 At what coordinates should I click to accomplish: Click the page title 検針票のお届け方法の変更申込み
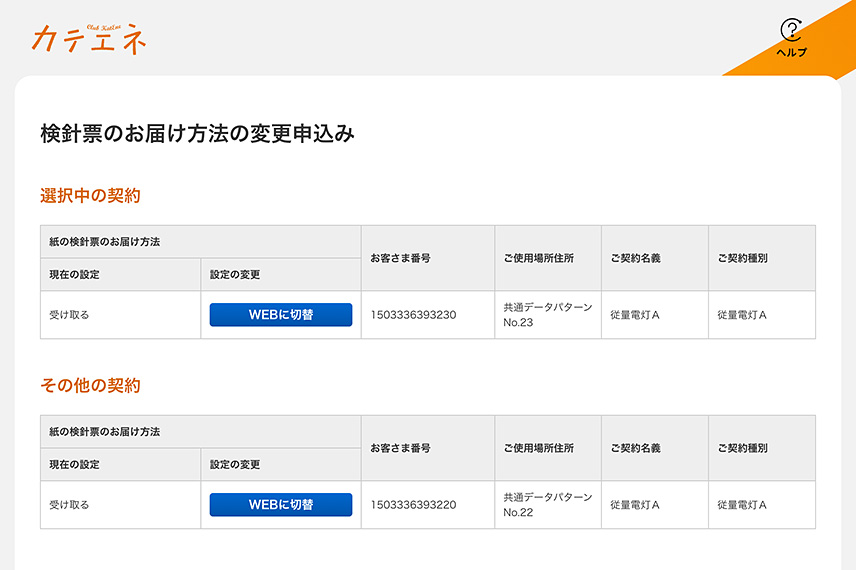(x=197, y=133)
